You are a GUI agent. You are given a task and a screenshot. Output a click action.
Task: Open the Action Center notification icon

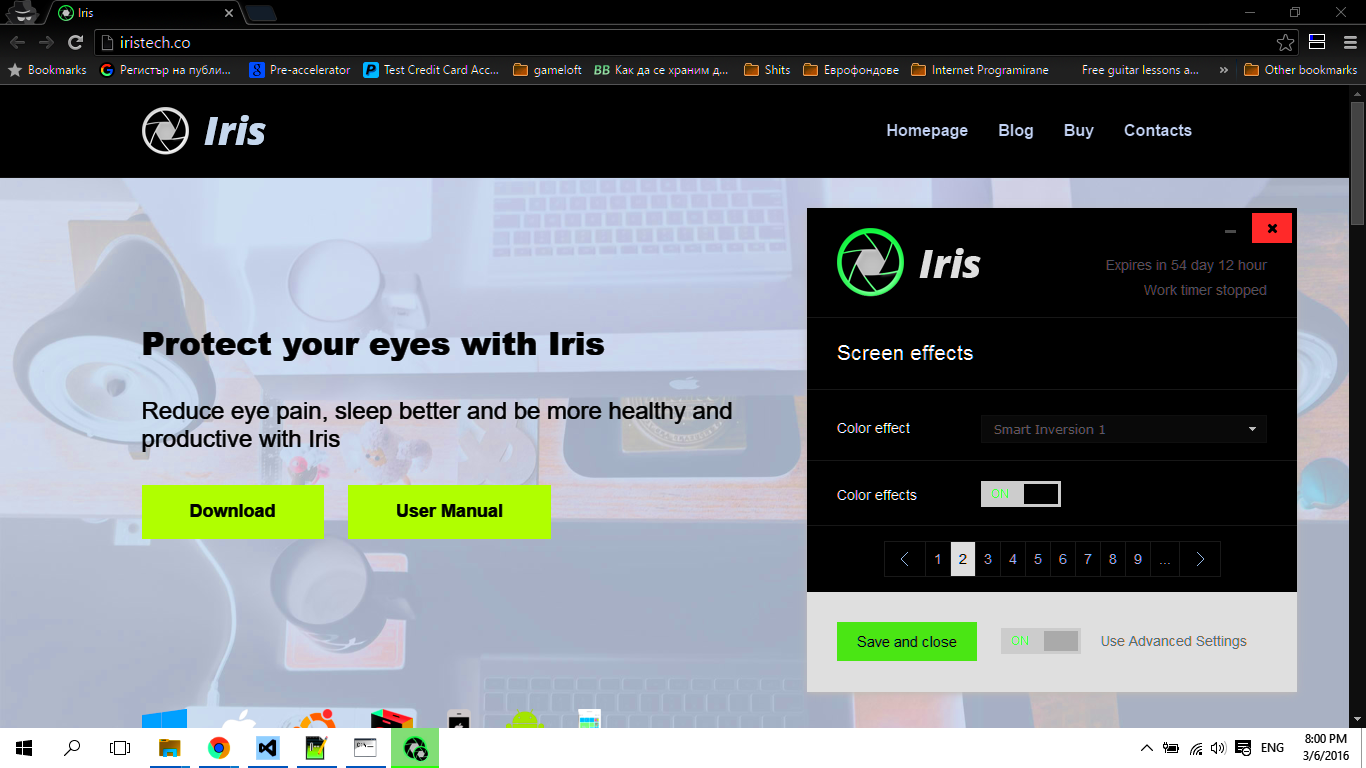[x=1243, y=747]
